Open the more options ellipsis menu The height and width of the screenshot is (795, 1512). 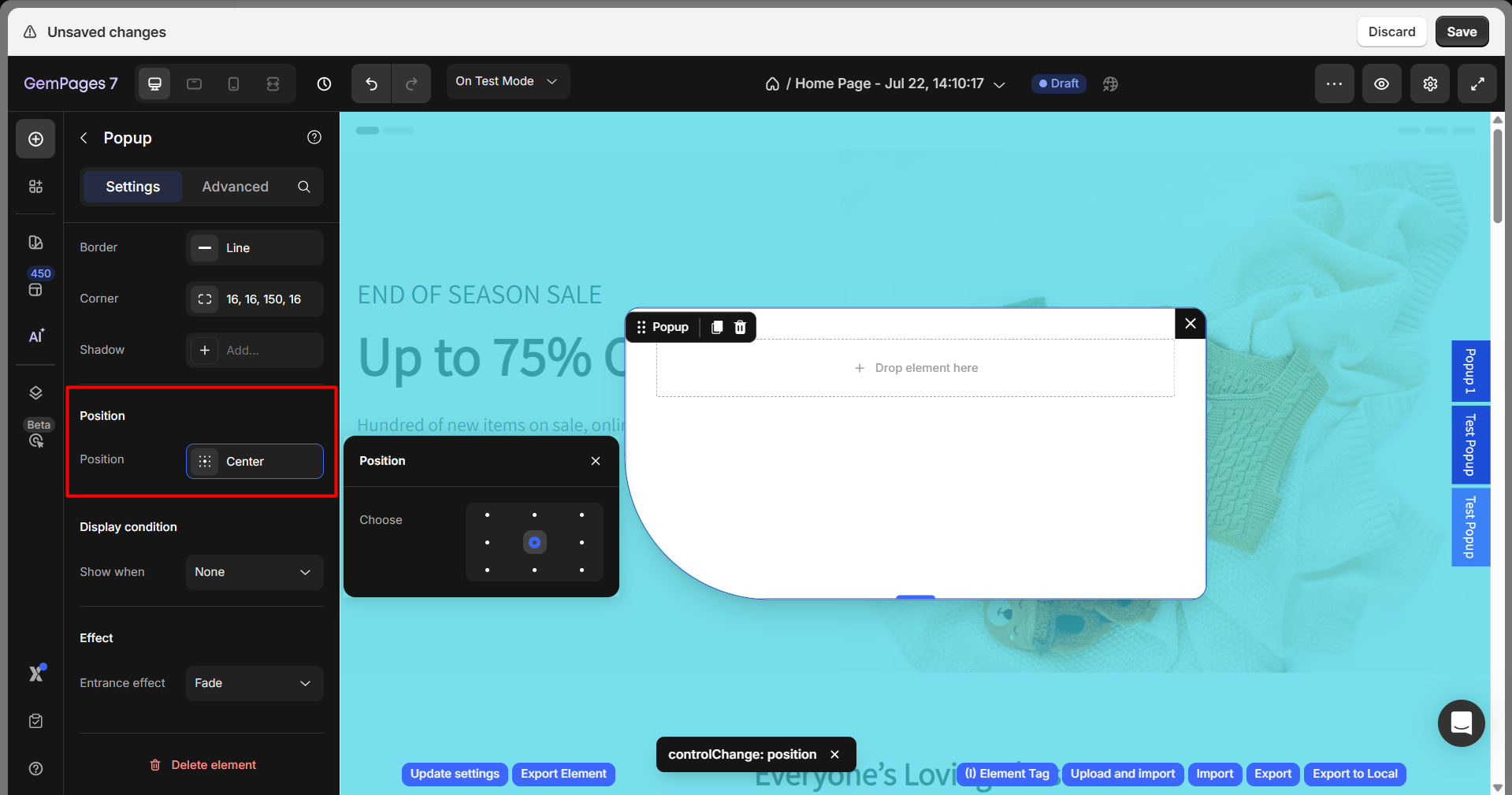pyautogui.click(x=1334, y=84)
